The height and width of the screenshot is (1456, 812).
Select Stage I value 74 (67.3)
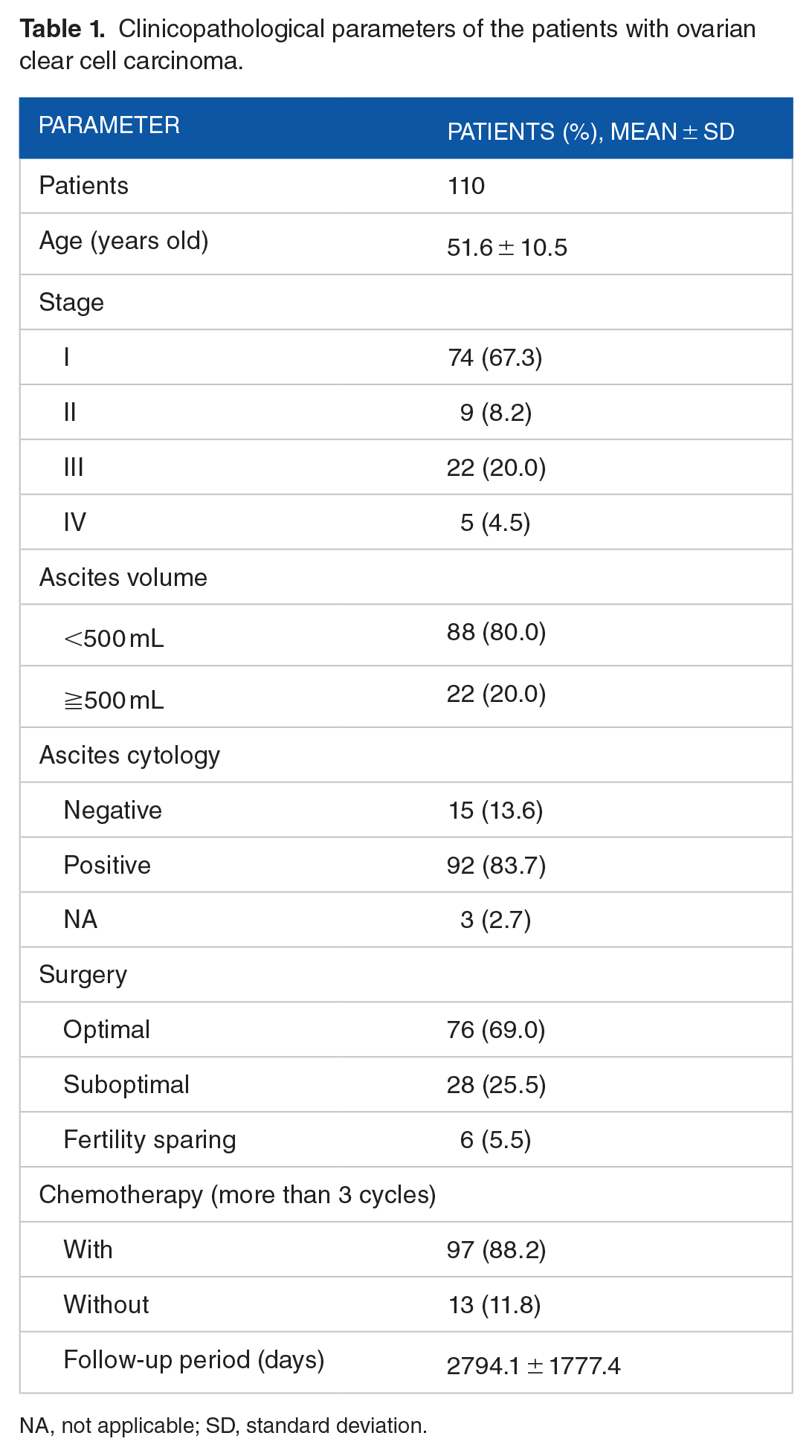tap(495, 358)
